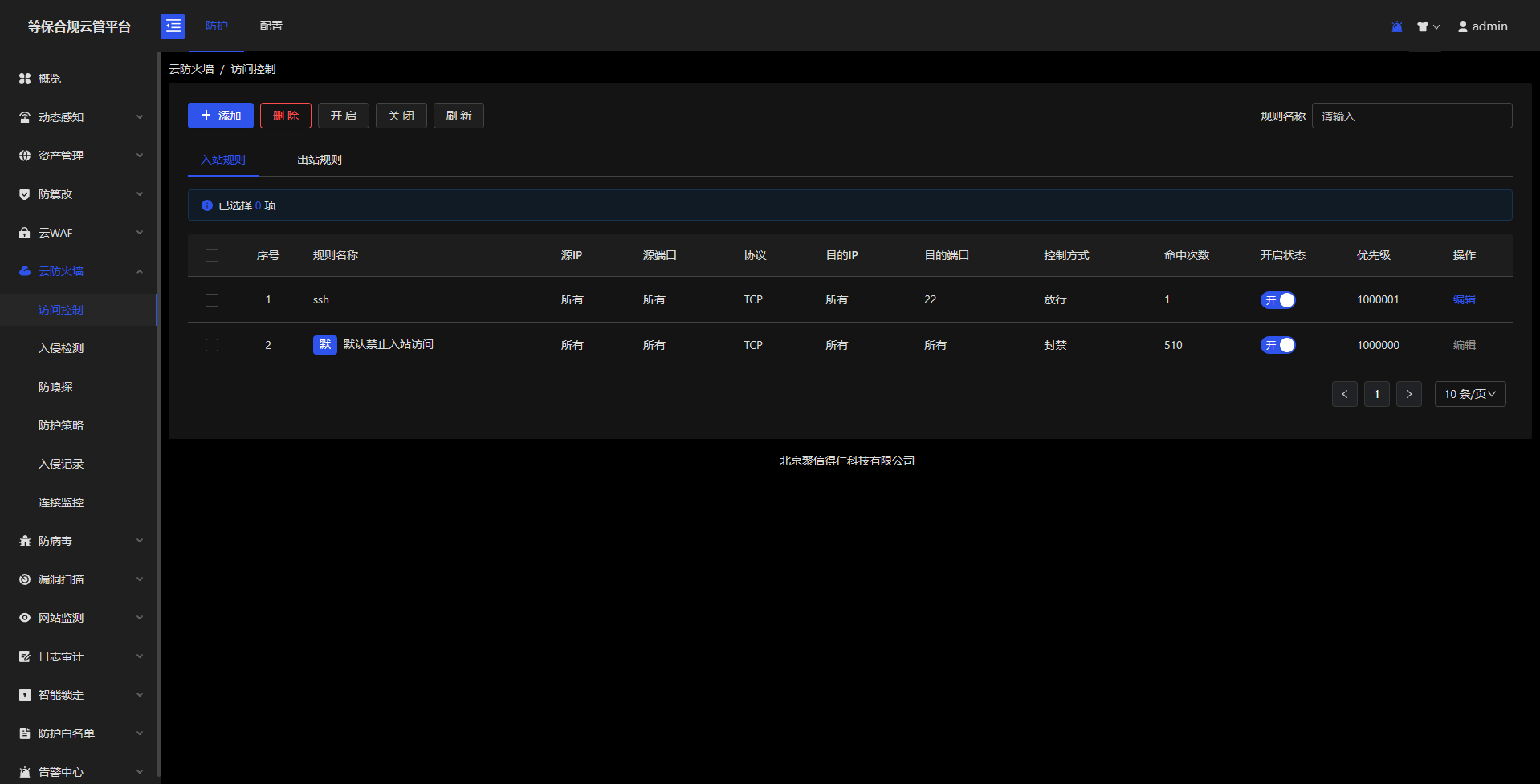Go to next page arrow

pos(1409,394)
